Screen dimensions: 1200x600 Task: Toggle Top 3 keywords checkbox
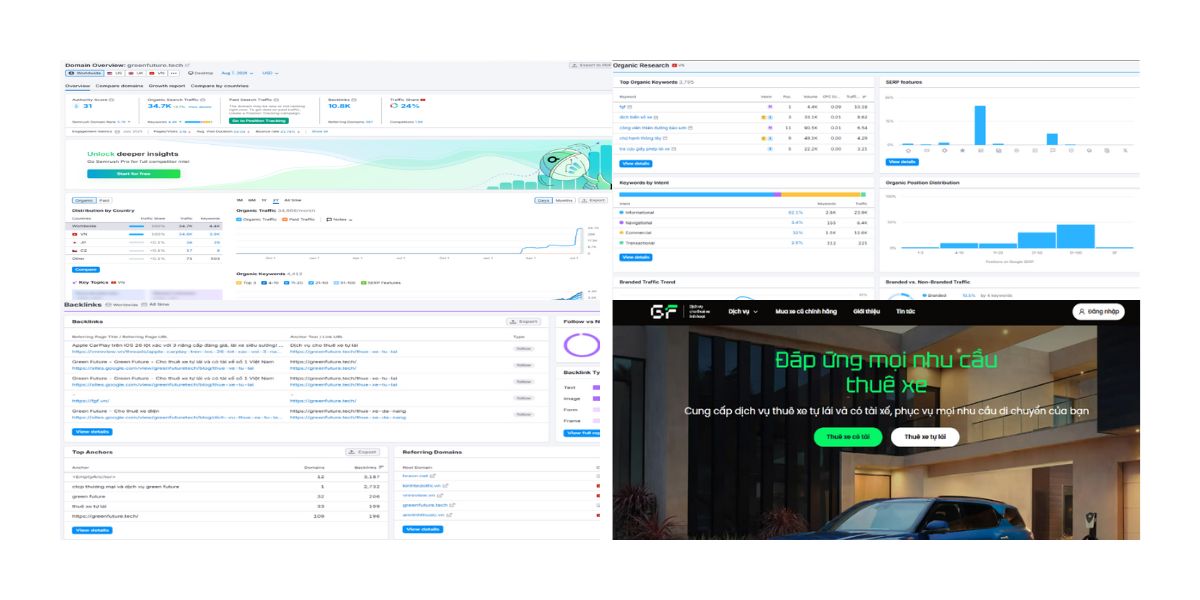(239, 283)
